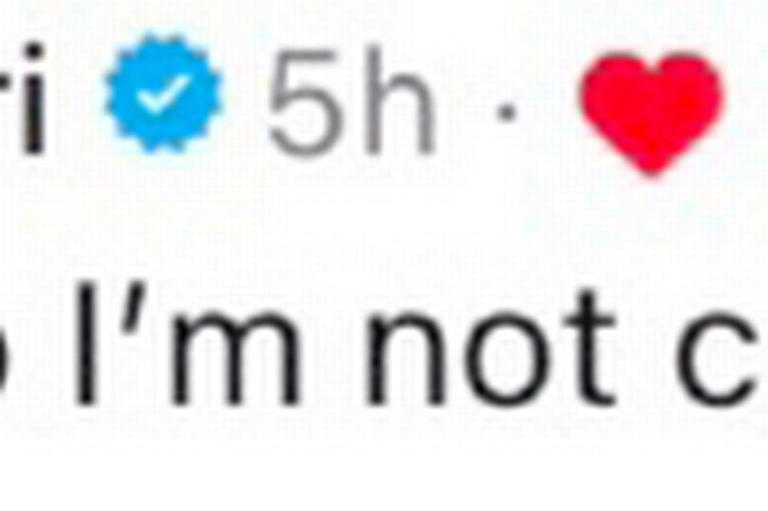The height and width of the screenshot is (511, 768).
Task: Click the word "not" in the tweet
Action: tap(491, 349)
